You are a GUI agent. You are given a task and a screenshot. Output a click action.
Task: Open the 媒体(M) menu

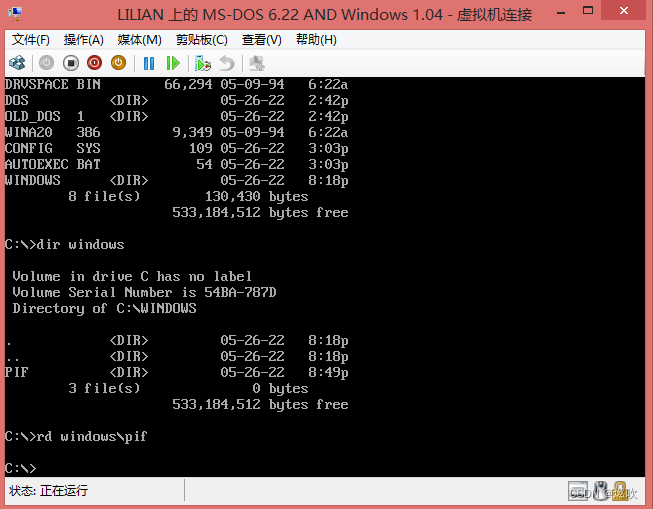[140, 40]
